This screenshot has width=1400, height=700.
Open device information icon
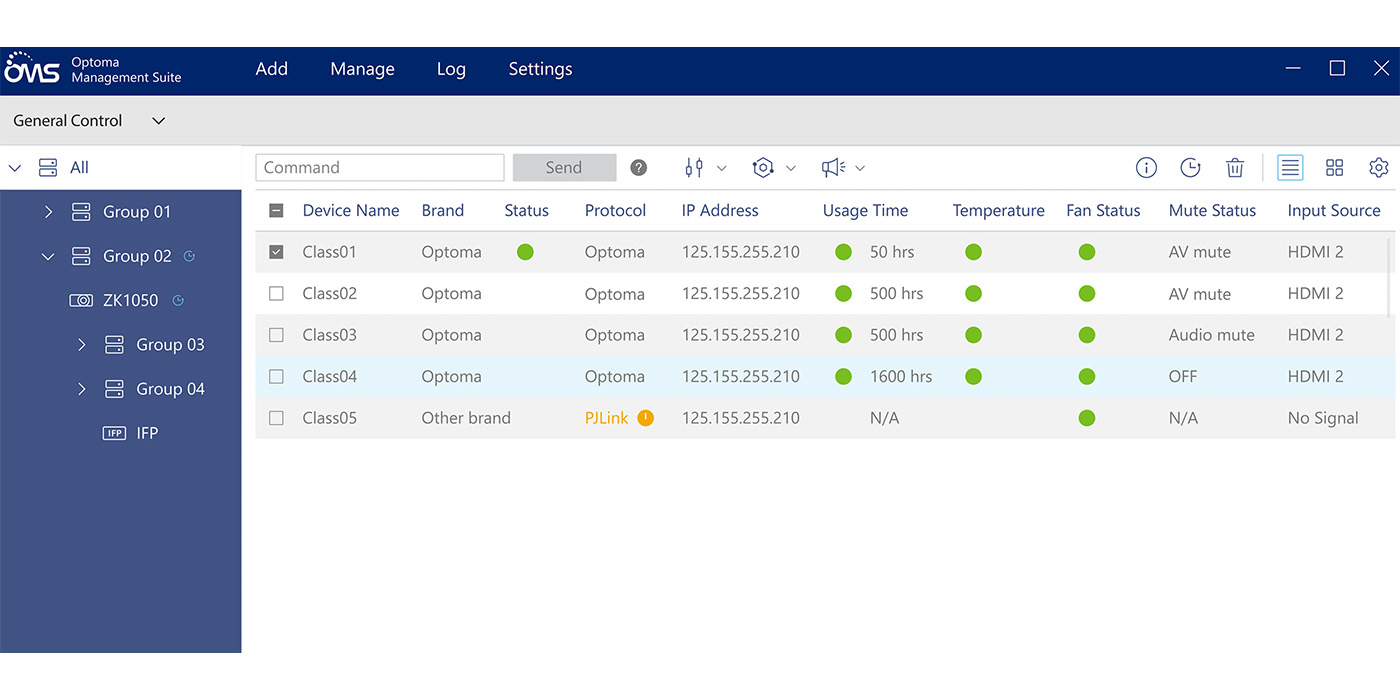click(1146, 168)
